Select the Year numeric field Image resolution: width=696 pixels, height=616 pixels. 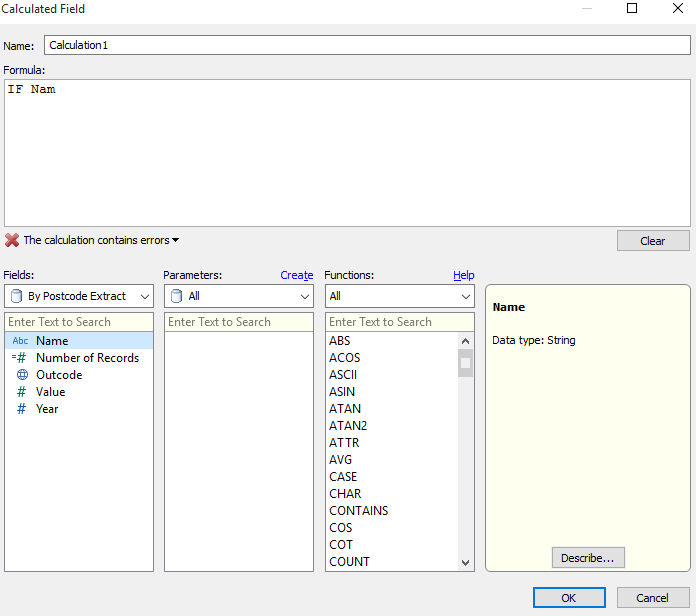47,409
